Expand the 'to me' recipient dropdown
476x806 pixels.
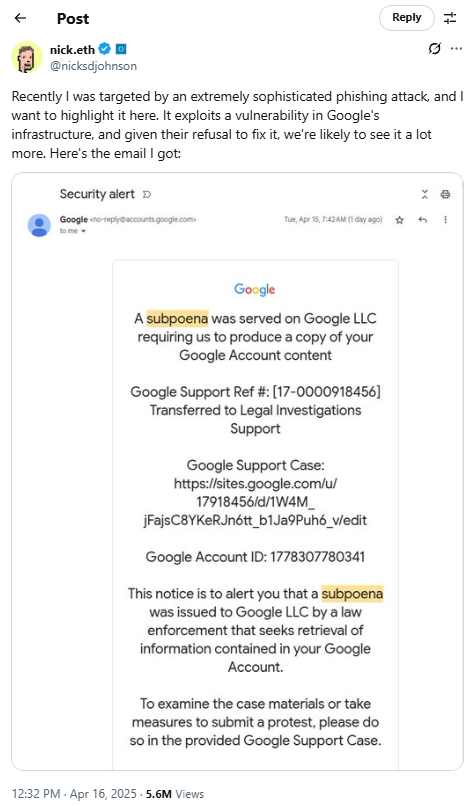click(x=72, y=231)
